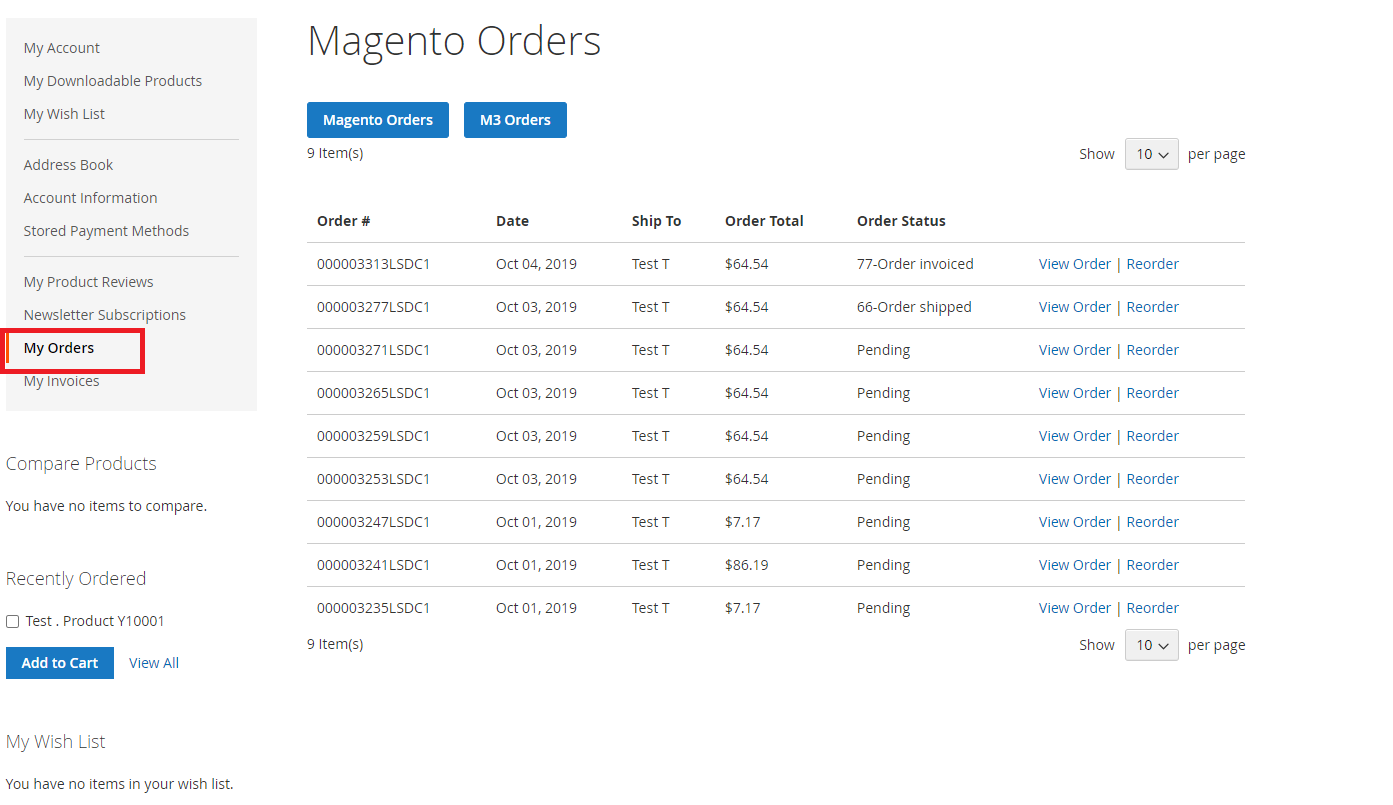Open Newsletter Subscriptions in sidebar
This screenshot has width=1393, height=805.
click(x=105, y=315)
